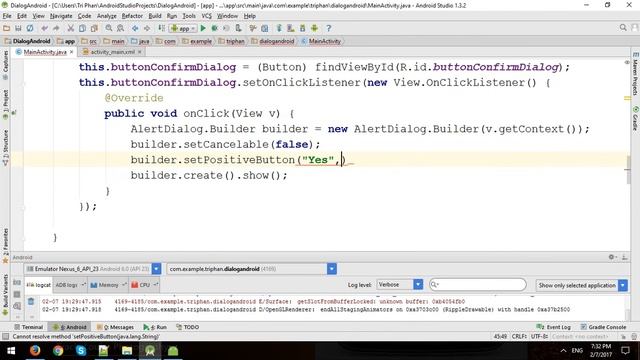Open the Refactor menu
Viewport: 640px width, 360px height.
point(132,16)
